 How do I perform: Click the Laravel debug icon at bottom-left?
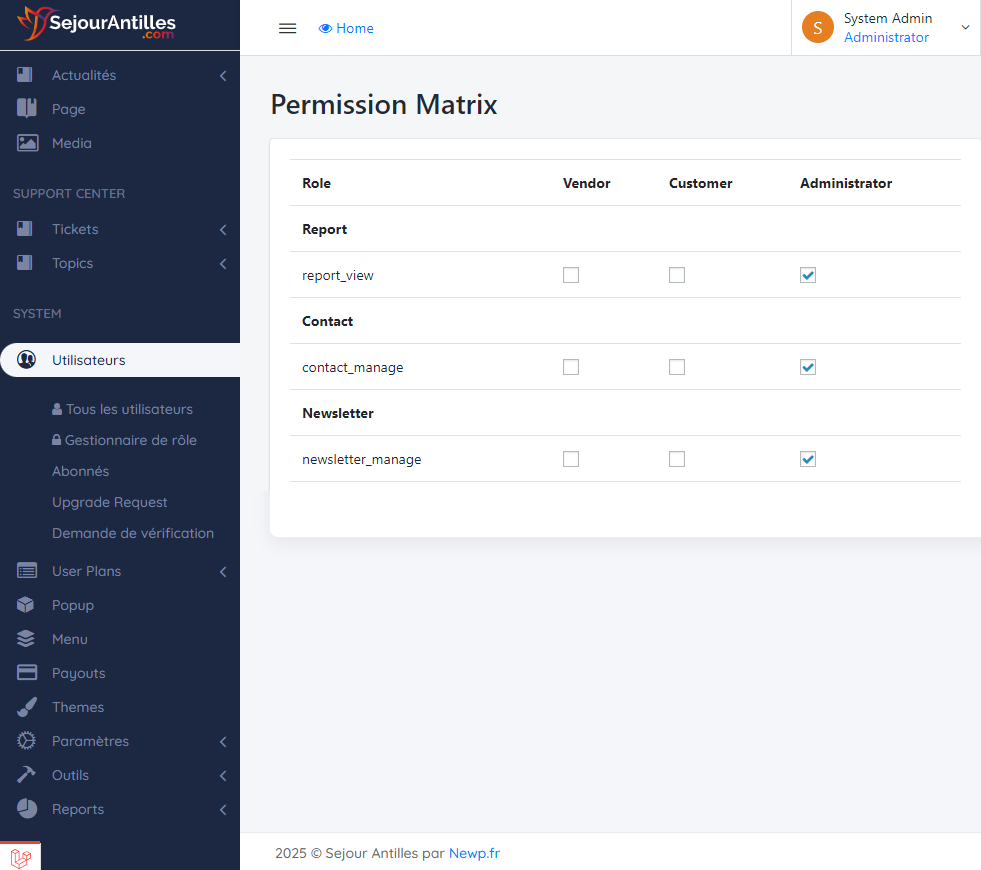click(20, 857)
